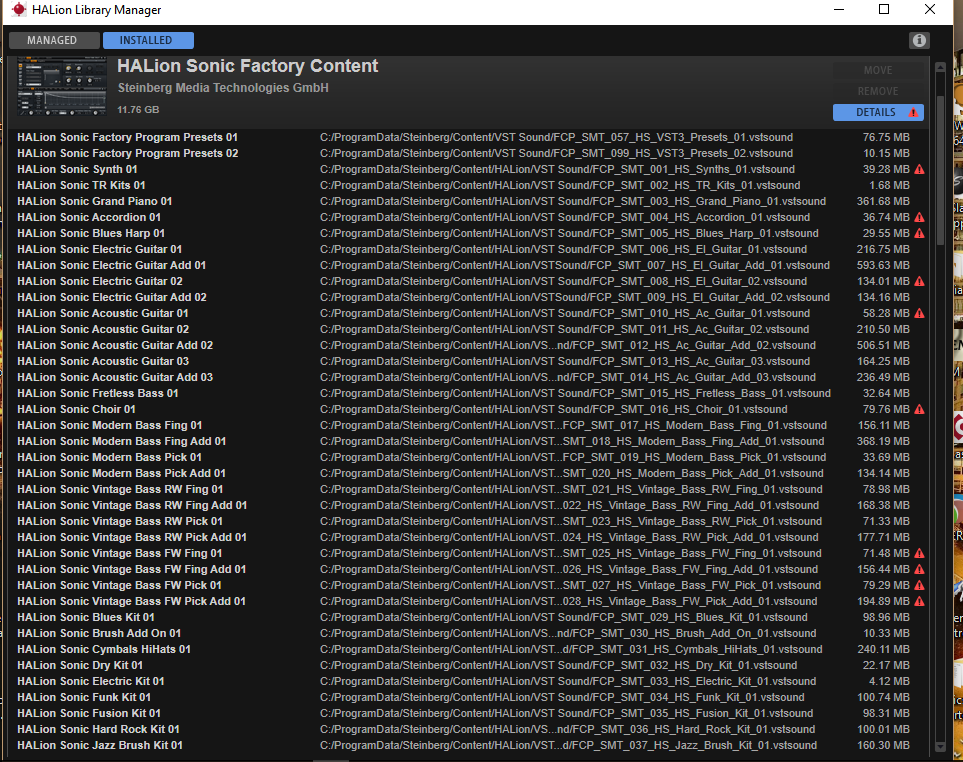The image size is (963, 762).
Task: Select HALion Sonic Hard Rock Kit 01
Action: click(x=469, y=729)
